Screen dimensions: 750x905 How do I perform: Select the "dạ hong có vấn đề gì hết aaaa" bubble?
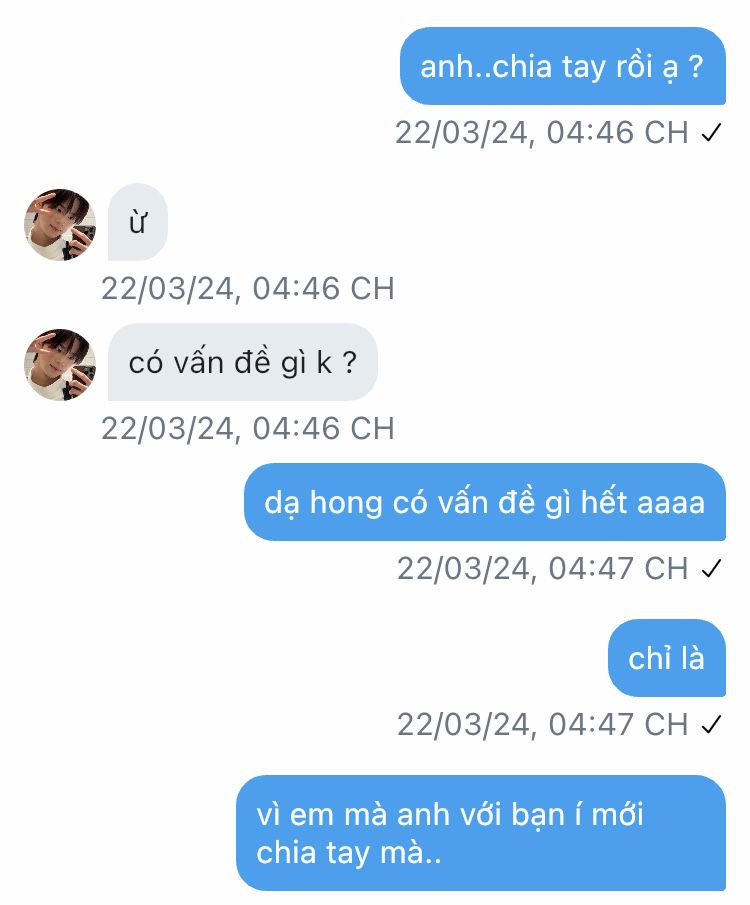(485, 502)
